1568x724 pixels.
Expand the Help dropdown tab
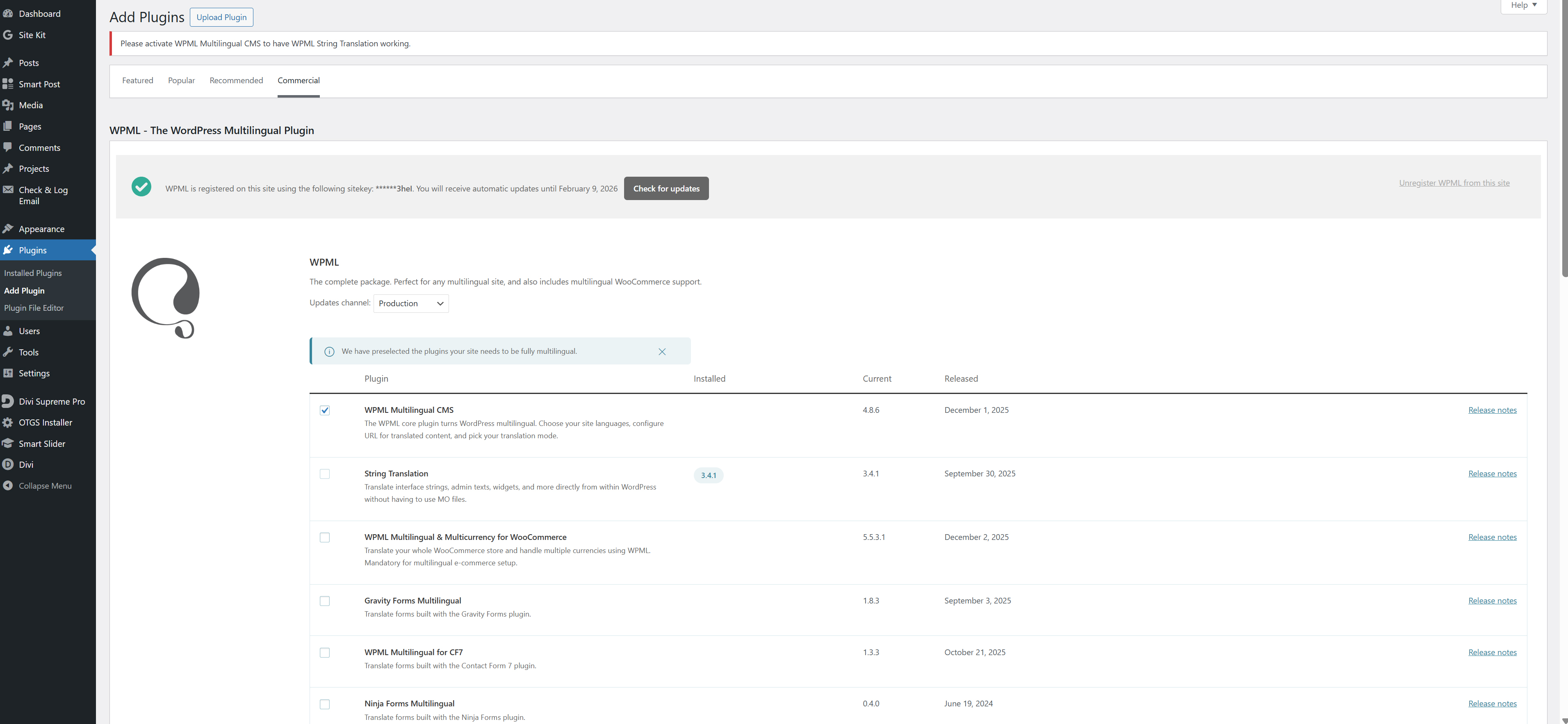[1524, 5]
